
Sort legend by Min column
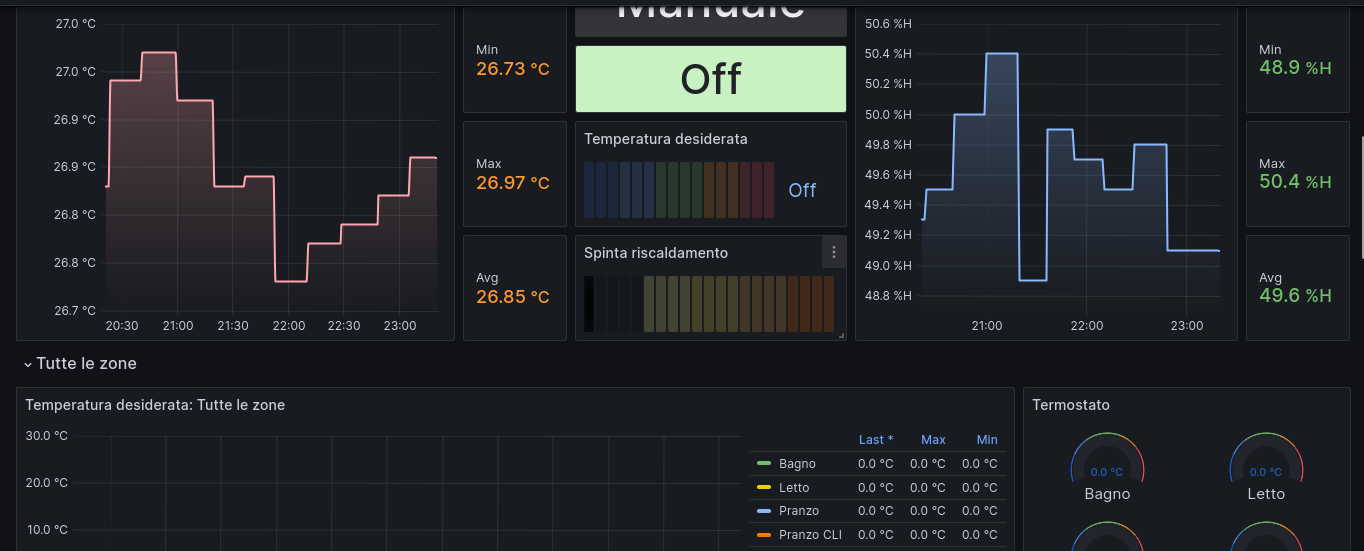(x=987, y=440)
